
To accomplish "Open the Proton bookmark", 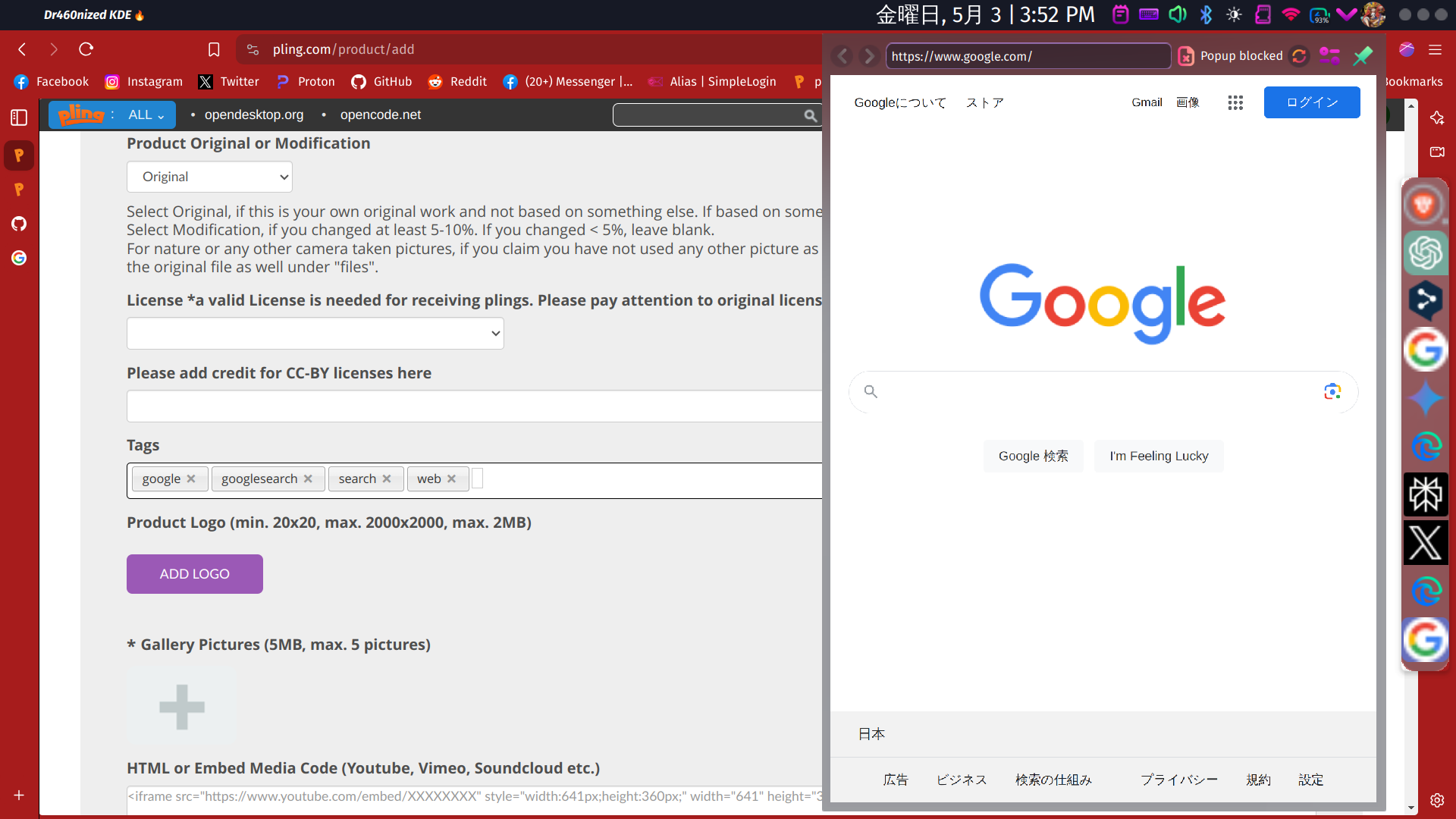I will [x=305, y=82].
